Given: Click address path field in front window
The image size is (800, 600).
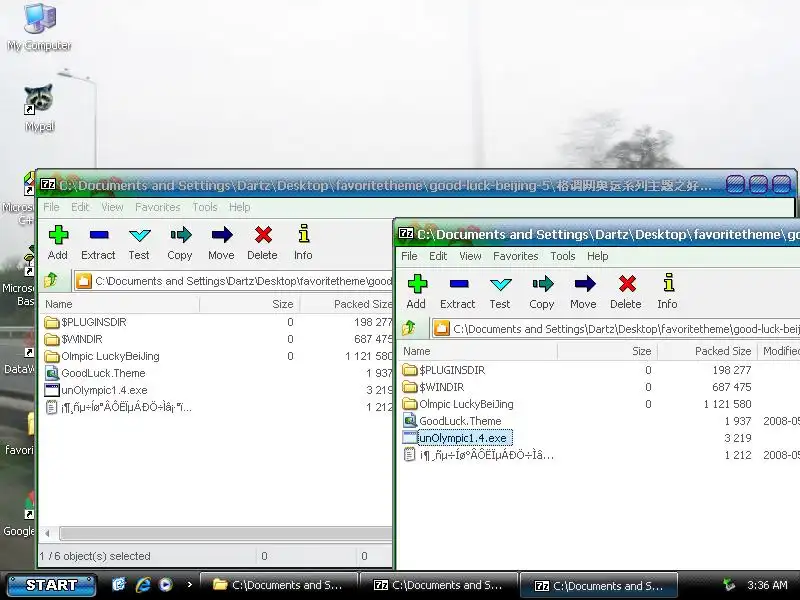Looking at the screenshot, I should click(615, 329).
